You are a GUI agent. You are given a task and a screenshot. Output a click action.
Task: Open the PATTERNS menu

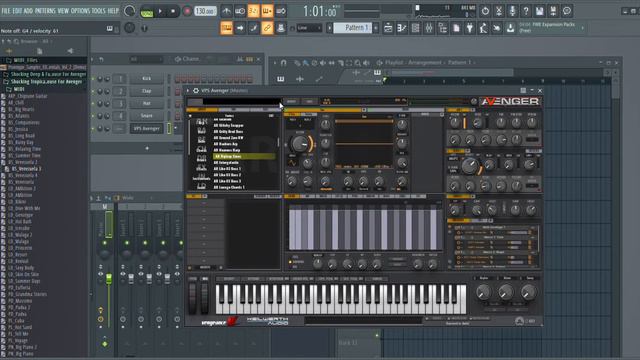pos(45,11)
